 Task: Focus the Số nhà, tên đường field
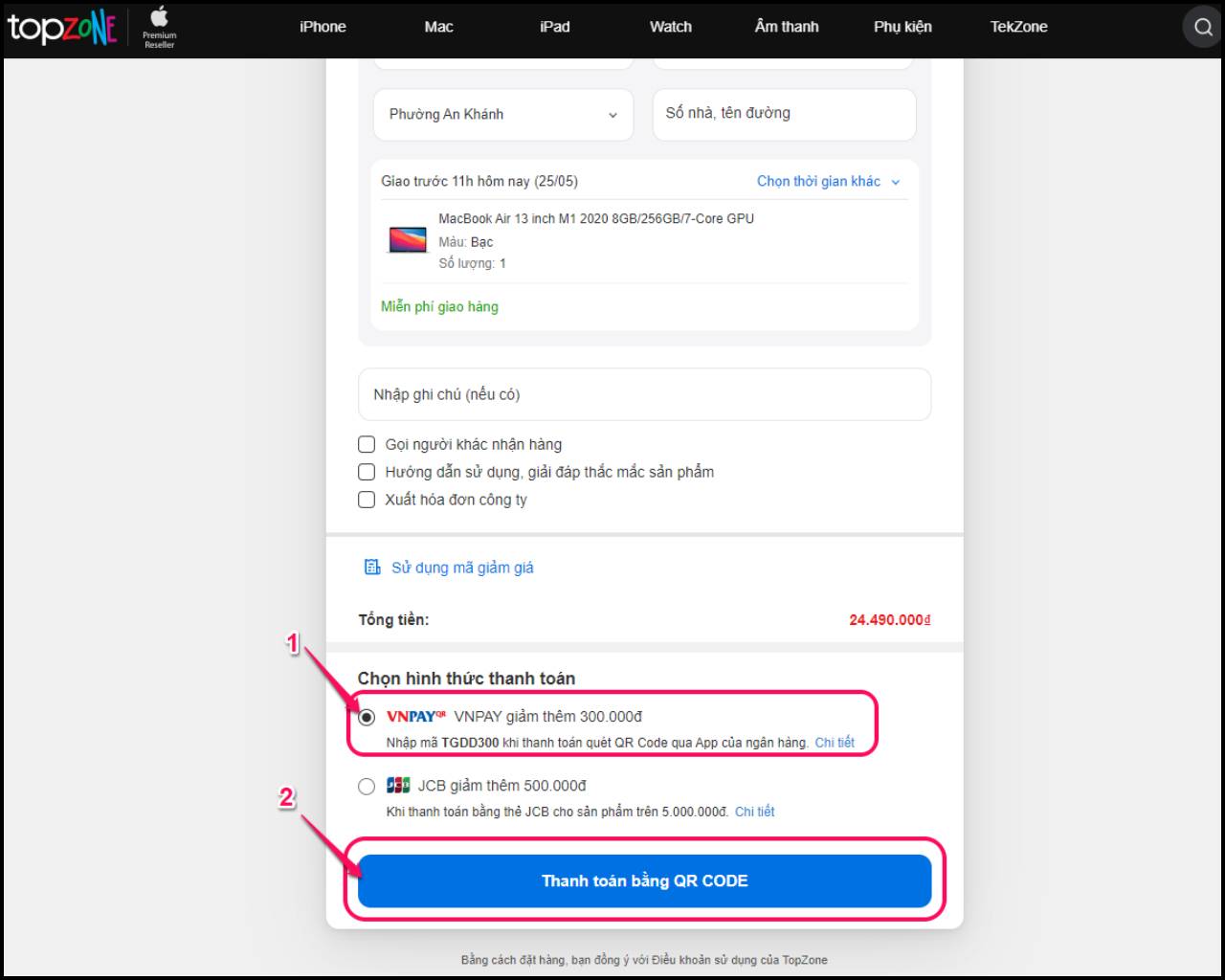click(785, 115)
